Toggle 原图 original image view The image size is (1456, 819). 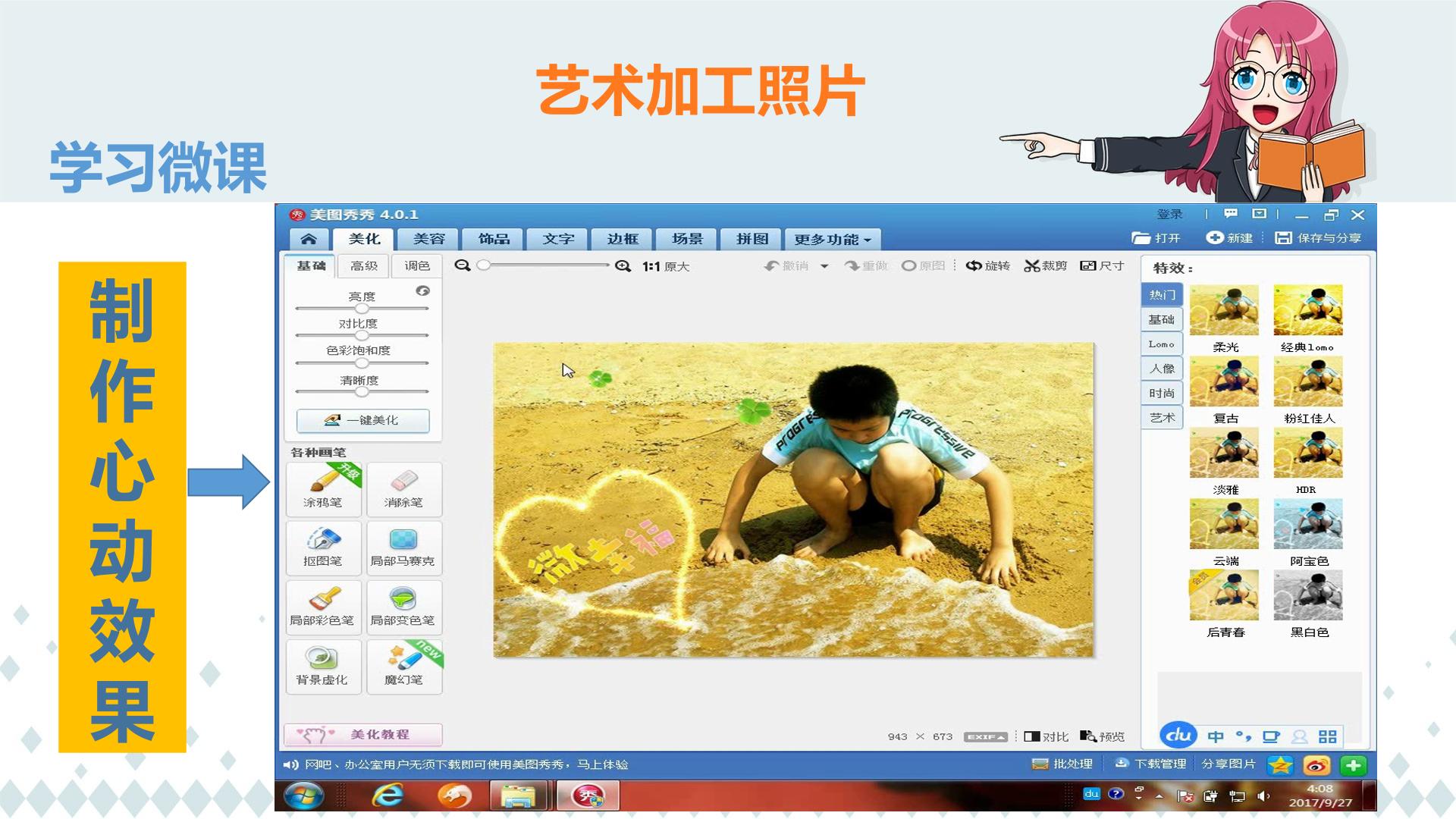(924, 265)
